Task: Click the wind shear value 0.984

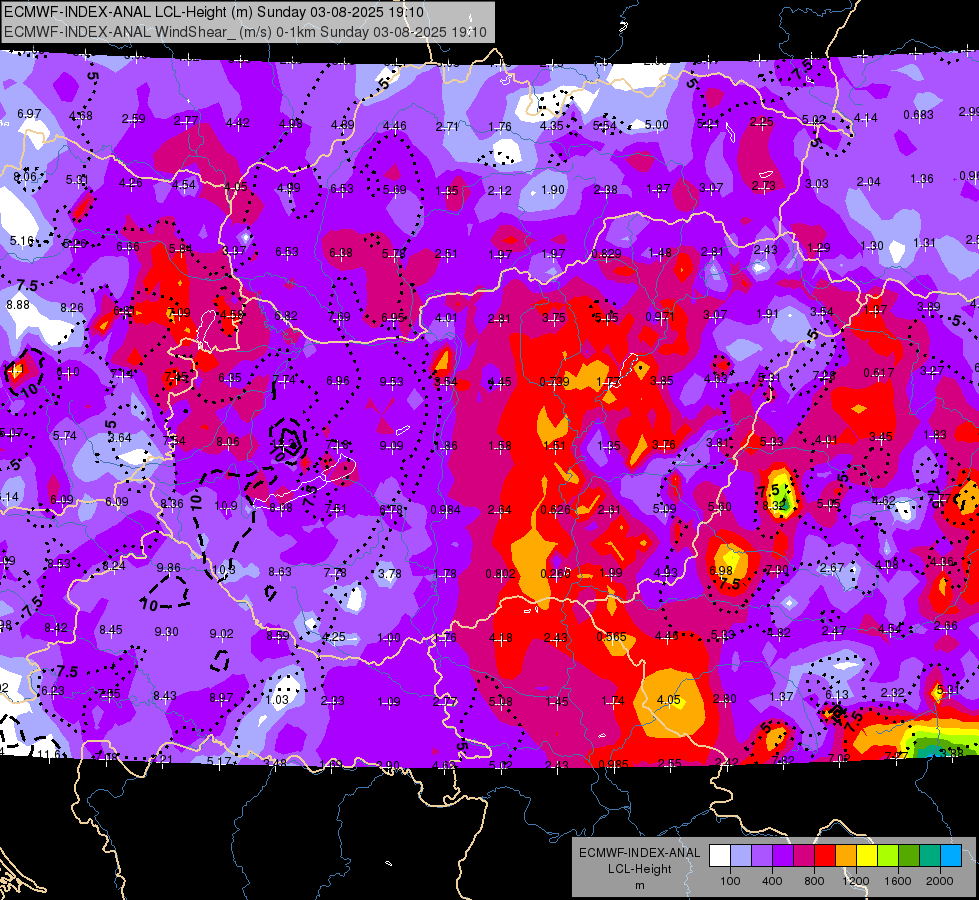Action: click(x=445, y=510)
